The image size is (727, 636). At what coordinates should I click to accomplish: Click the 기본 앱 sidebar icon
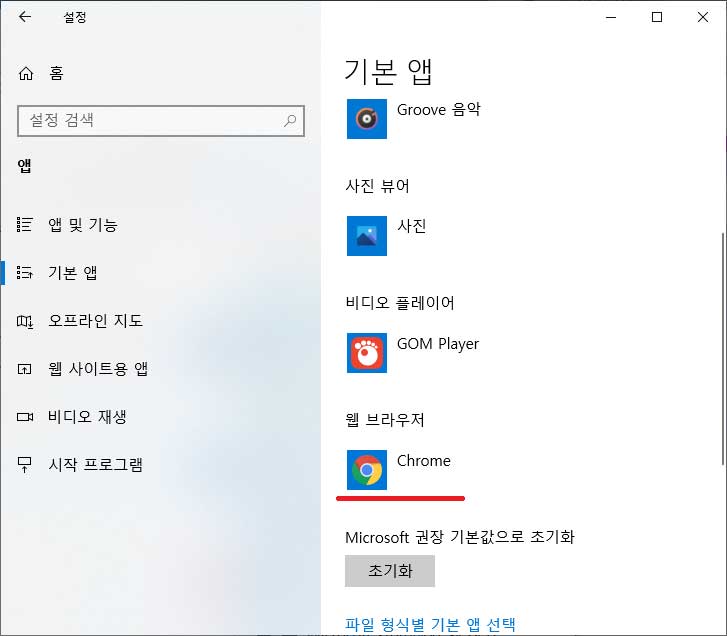click(x=25, y=273)
